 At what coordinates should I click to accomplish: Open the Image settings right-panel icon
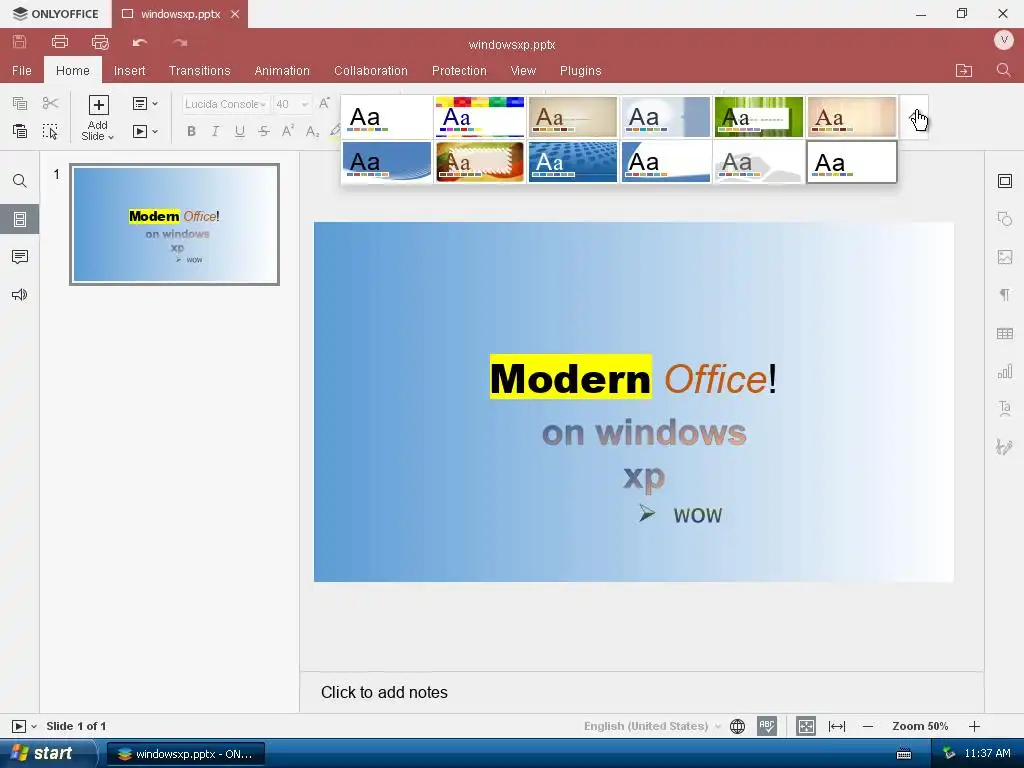1005,257
